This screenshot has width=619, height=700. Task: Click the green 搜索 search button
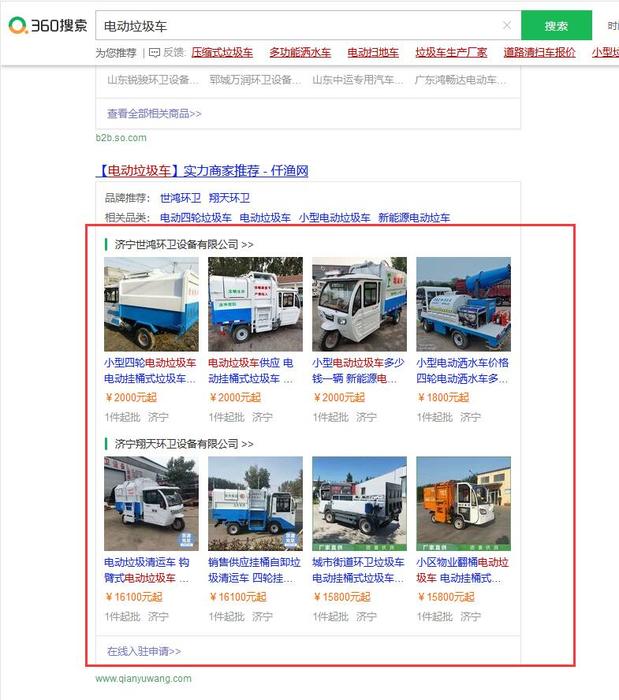coord(556,26)
